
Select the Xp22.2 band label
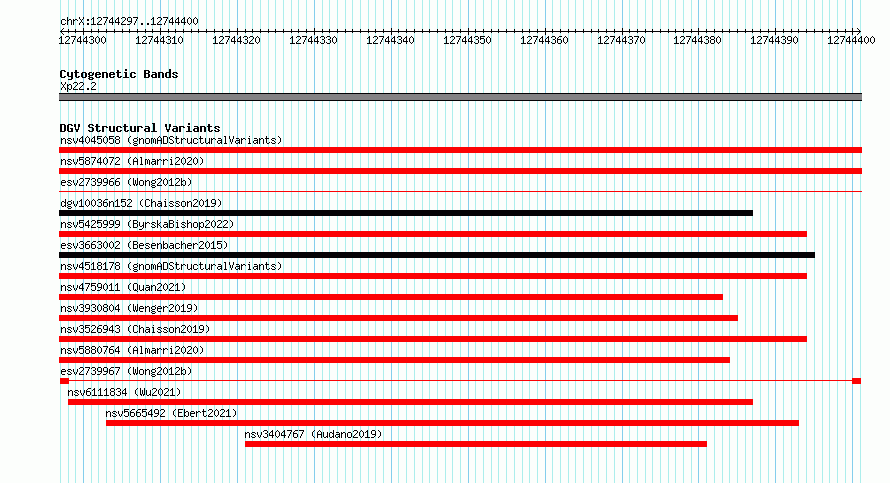click(78, 87)
